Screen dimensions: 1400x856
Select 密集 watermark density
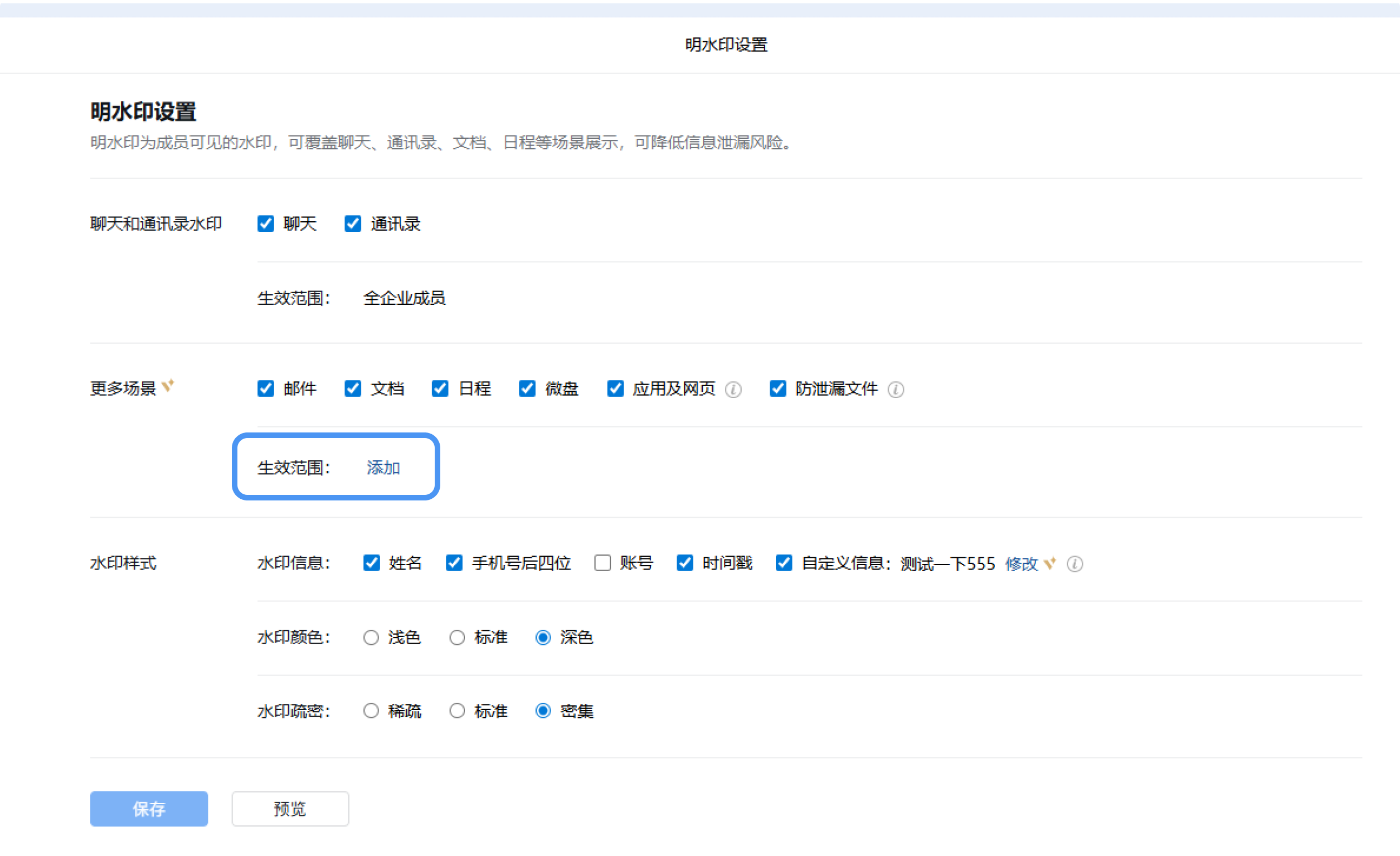(543, 711)
